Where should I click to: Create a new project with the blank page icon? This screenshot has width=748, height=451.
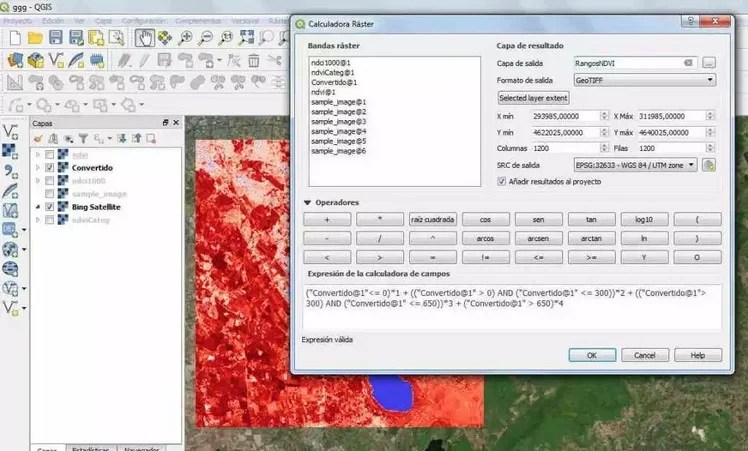tap(15, 38)
